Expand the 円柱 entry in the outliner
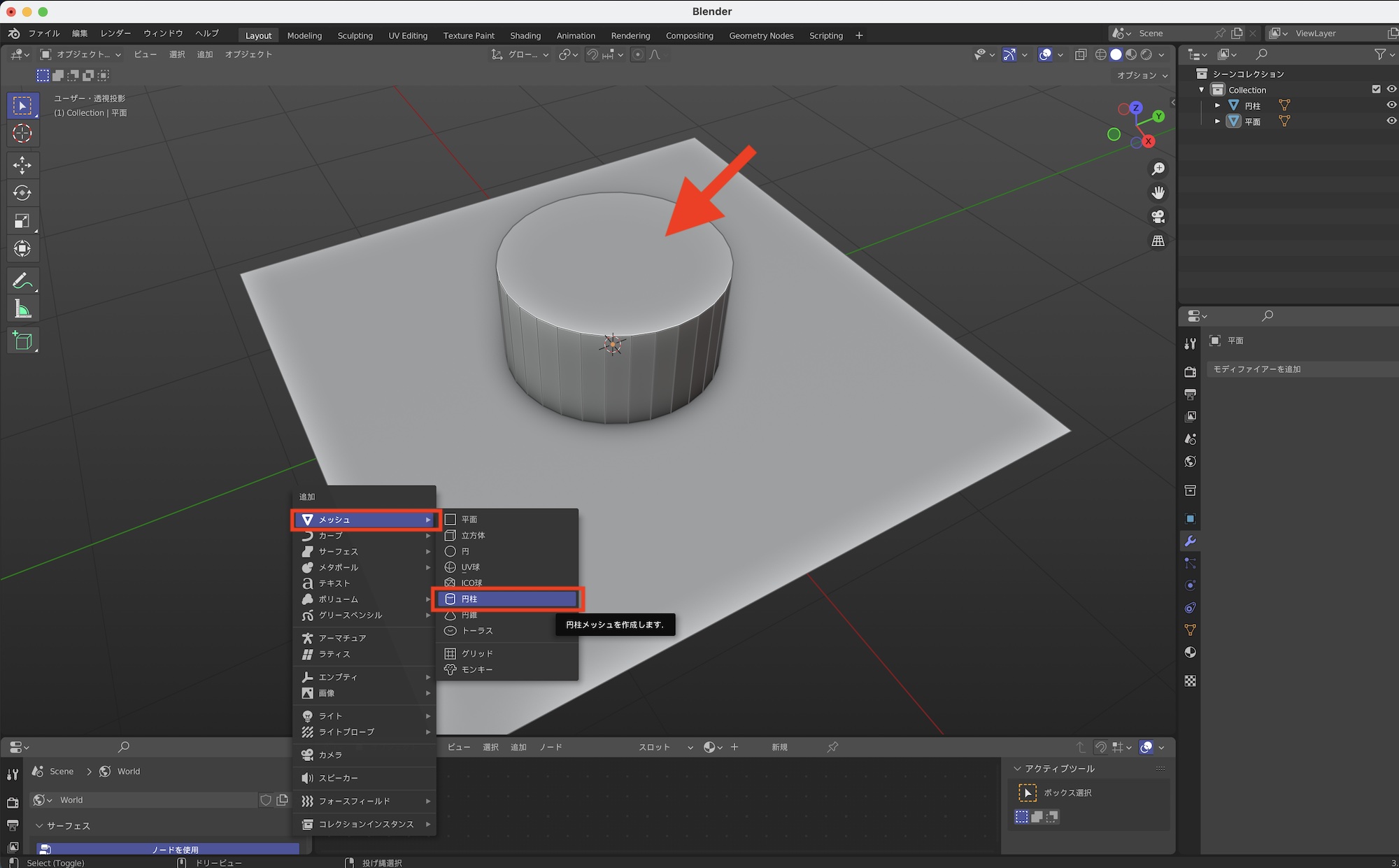This screenshot has height=868, width=1399. point(1217,106)
